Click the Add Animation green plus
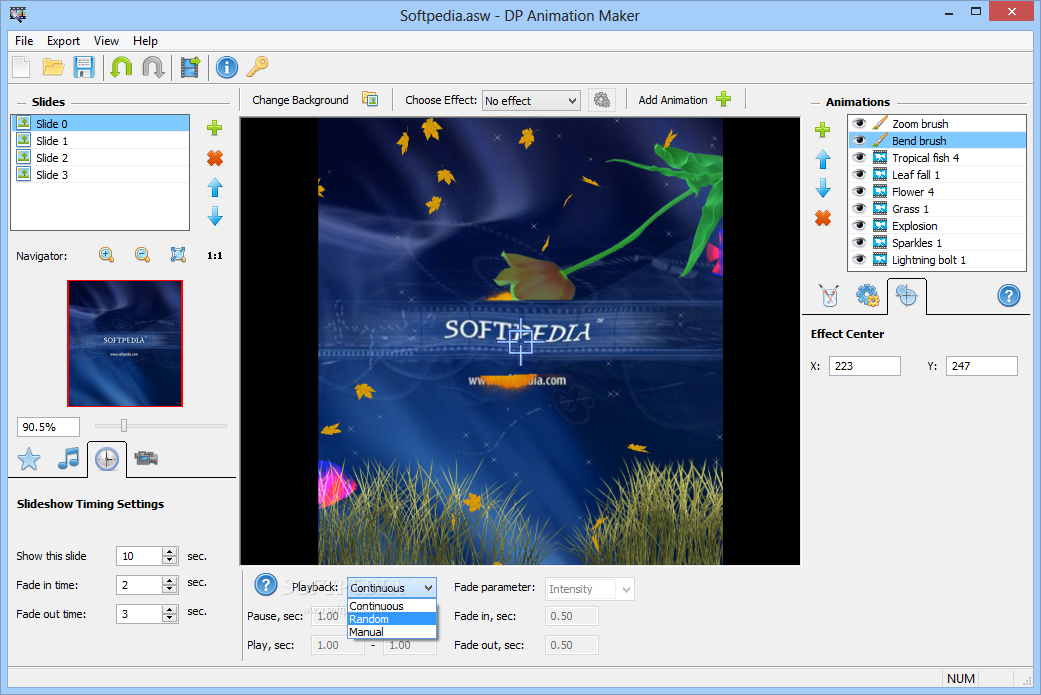Viewport: 1041px width, 695px height. pos(724,99)
